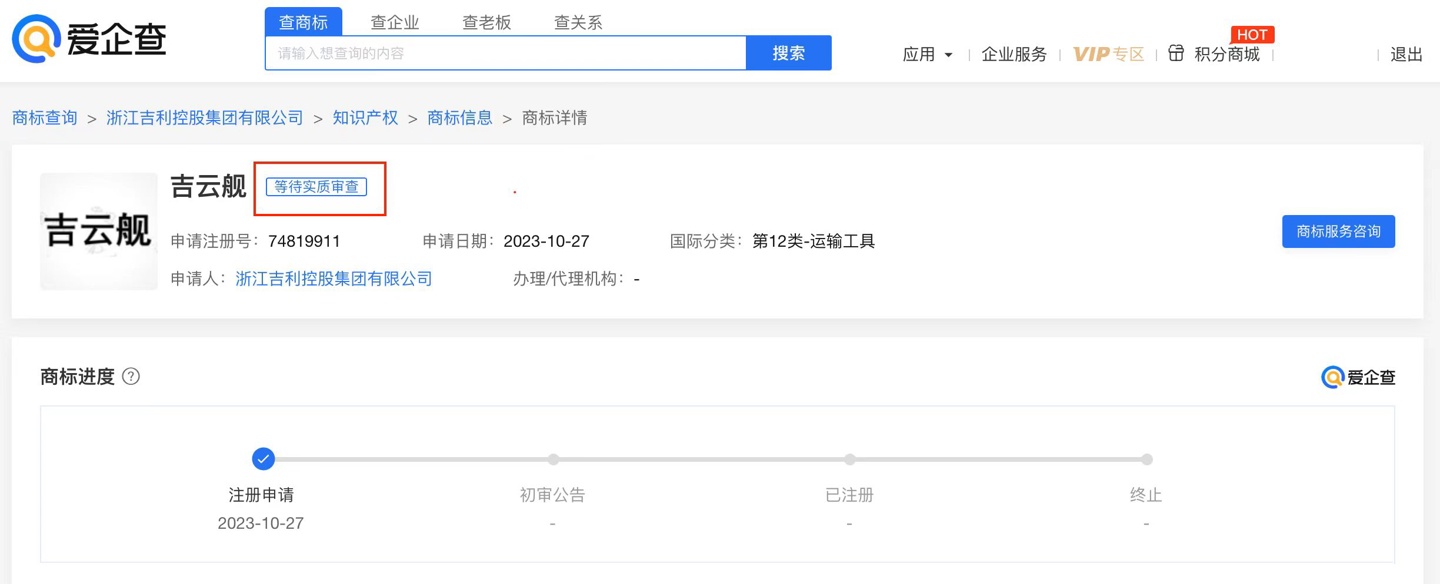Viewport: 1440px width, 584px height.
Task: Click the HOT badge above 积分商城
Action: (1252, 34)
